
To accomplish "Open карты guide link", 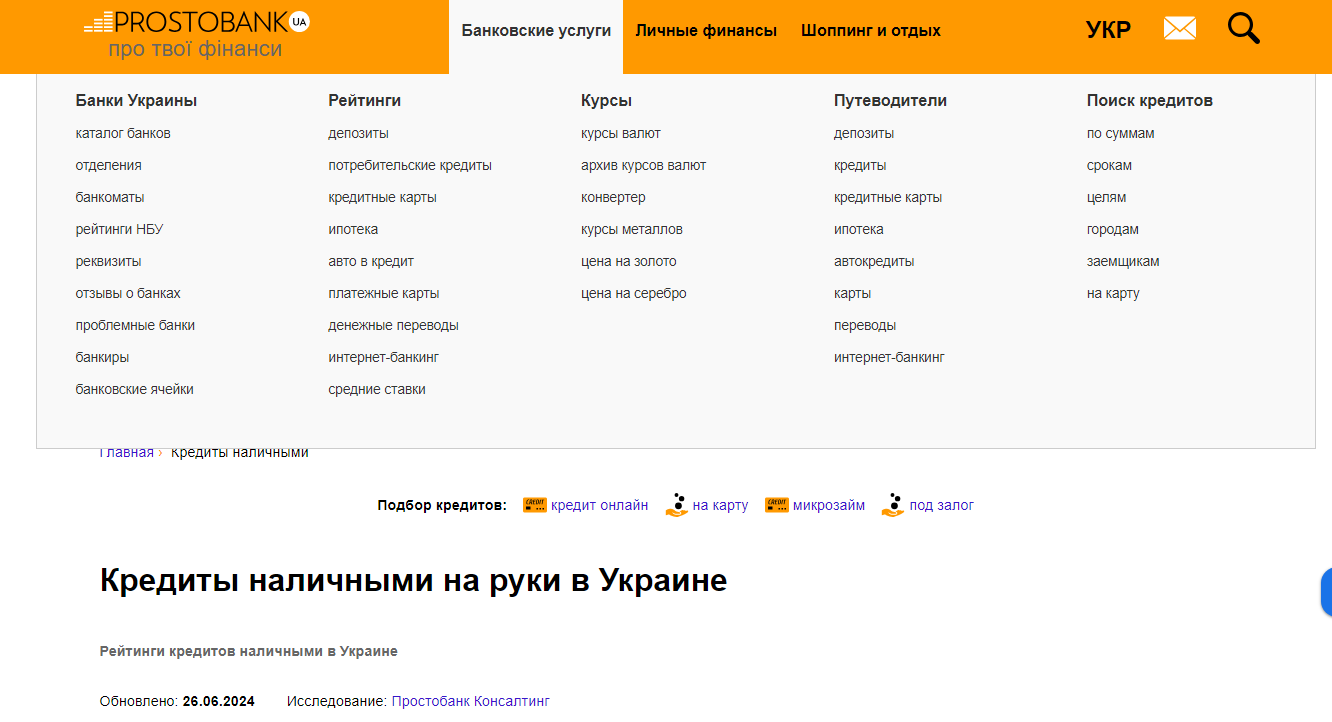I will pos(852,293).
